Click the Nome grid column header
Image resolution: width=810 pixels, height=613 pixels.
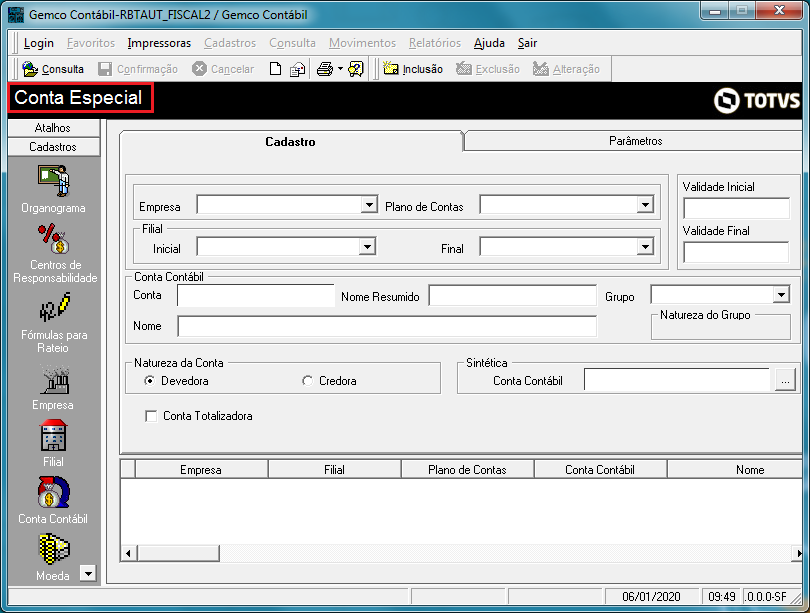point(735,469)
